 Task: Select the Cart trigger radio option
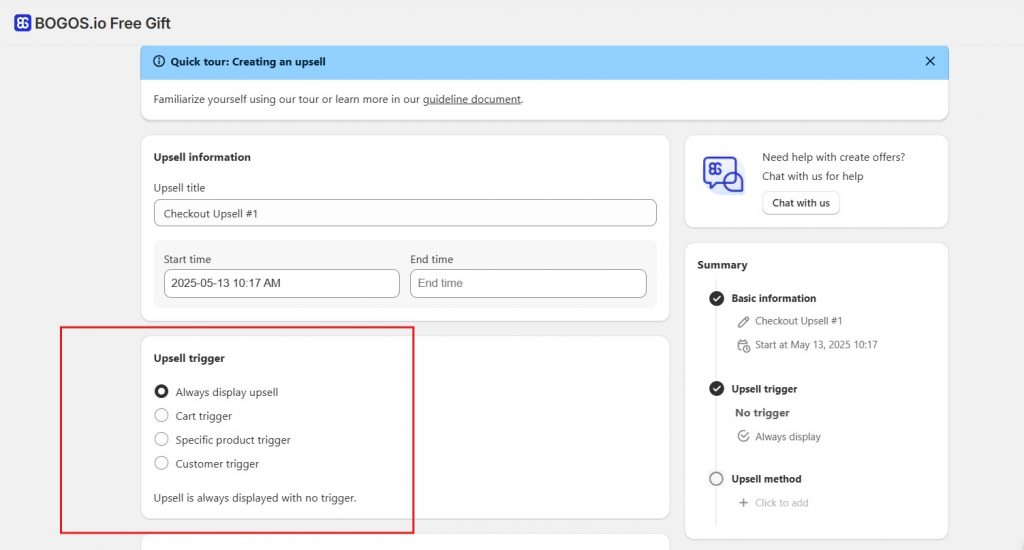click(161, 416)
